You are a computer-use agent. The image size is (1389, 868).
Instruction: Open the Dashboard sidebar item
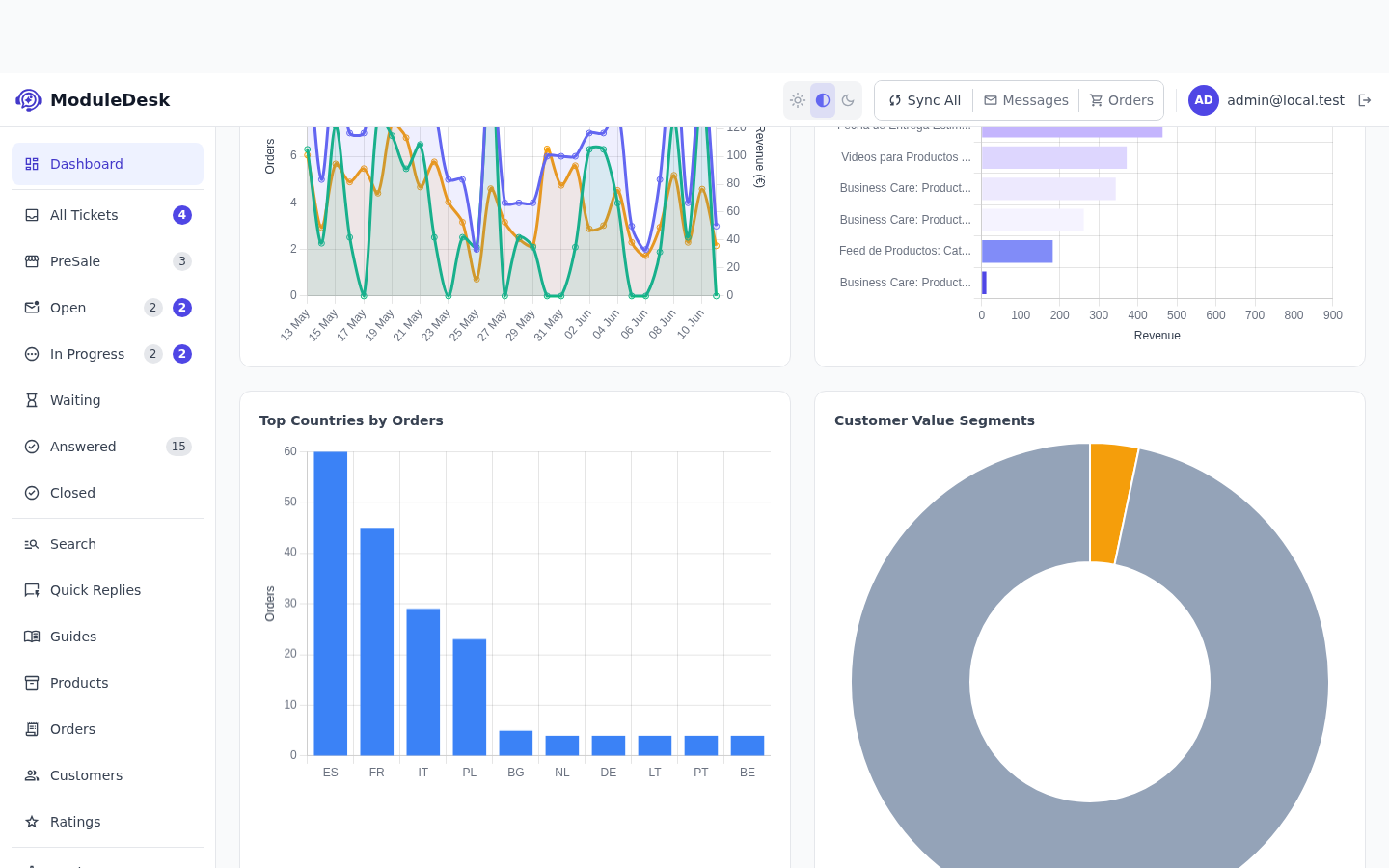107,164
